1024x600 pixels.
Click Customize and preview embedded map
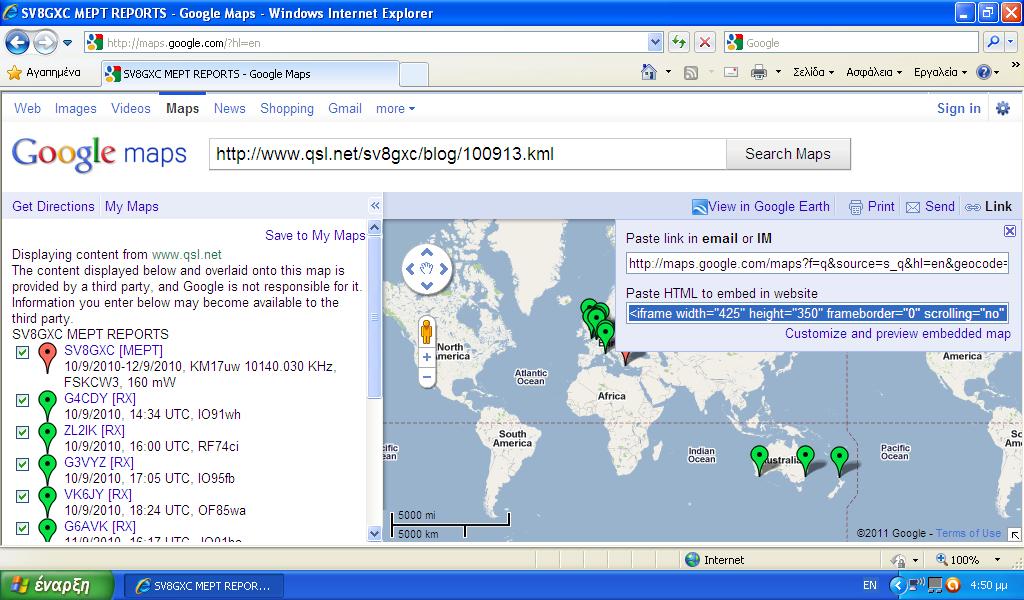click(898, 334)
